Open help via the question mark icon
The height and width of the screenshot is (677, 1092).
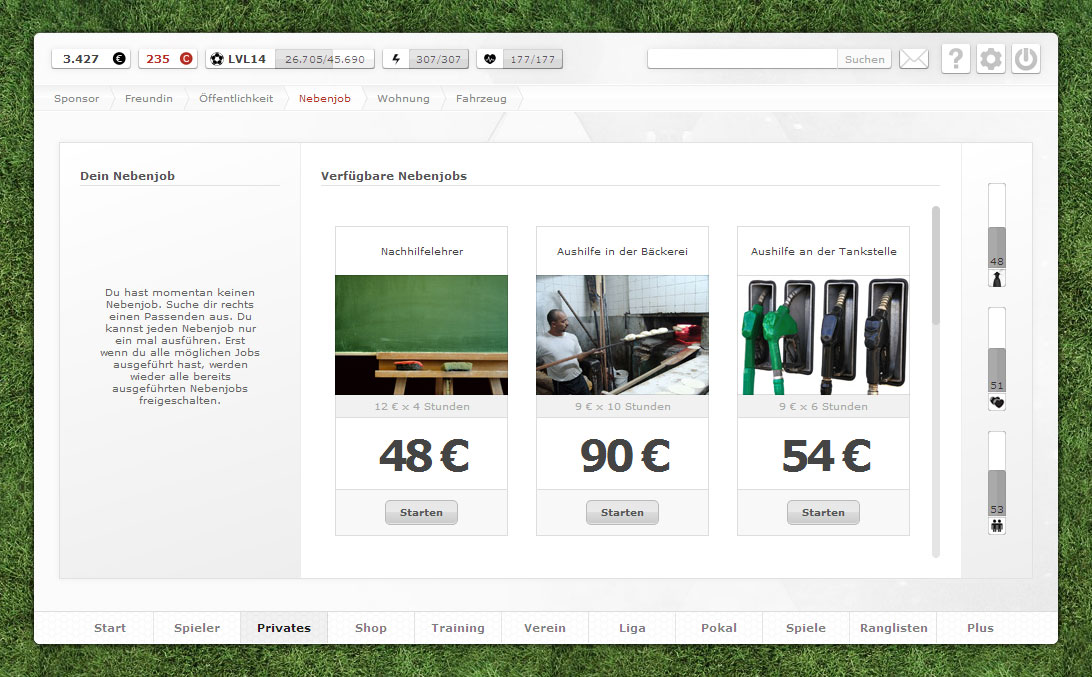coord(956,59)
